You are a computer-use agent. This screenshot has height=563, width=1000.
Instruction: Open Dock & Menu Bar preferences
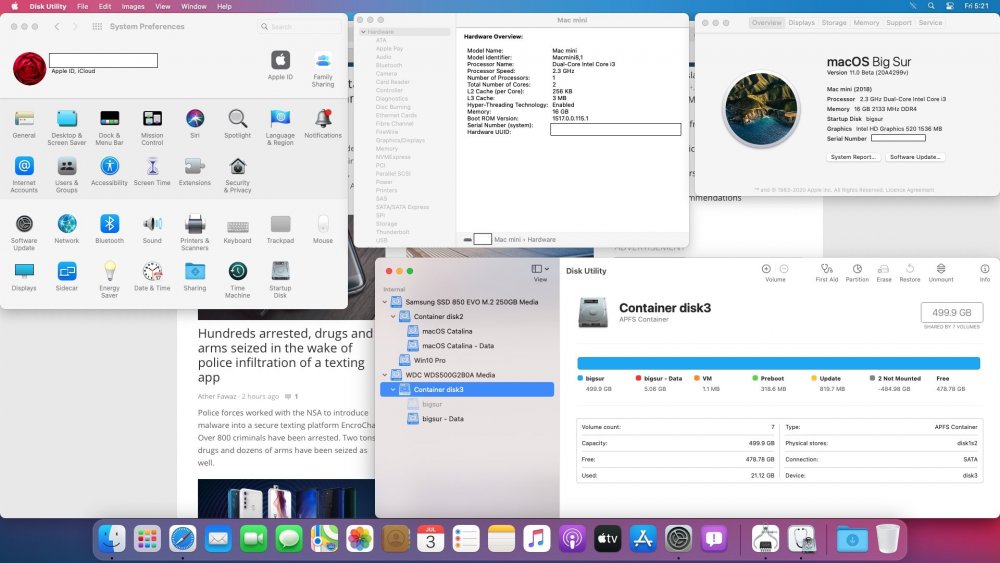pos(110,127)
